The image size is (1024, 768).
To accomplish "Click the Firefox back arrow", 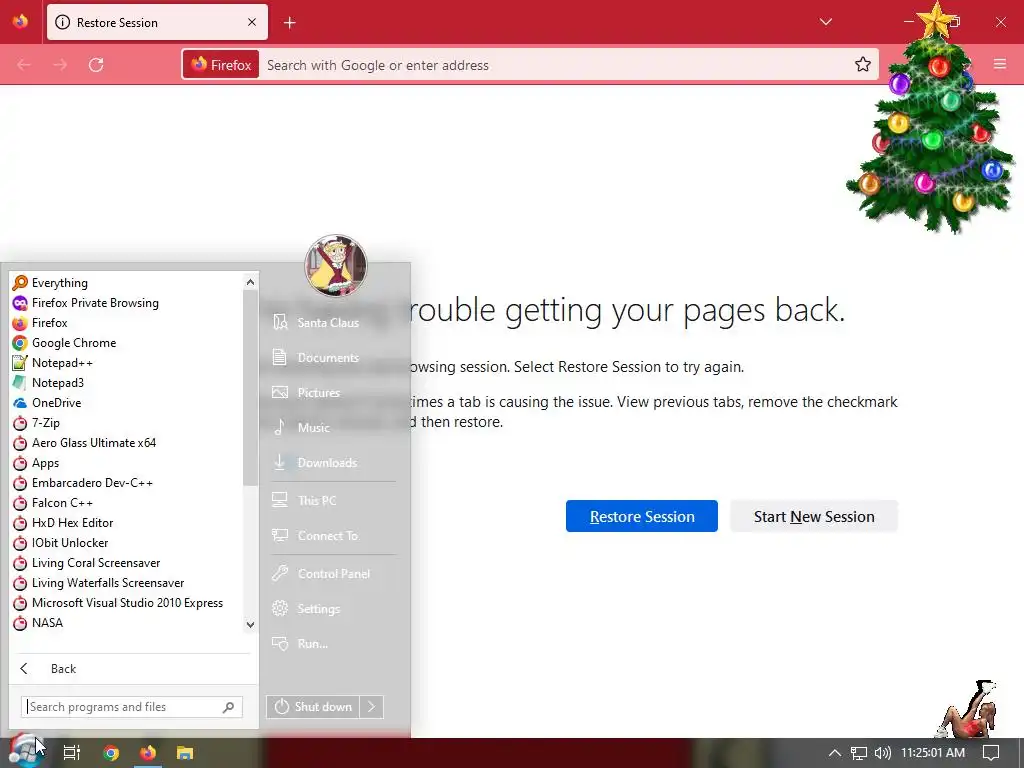I will pos(24,65).
